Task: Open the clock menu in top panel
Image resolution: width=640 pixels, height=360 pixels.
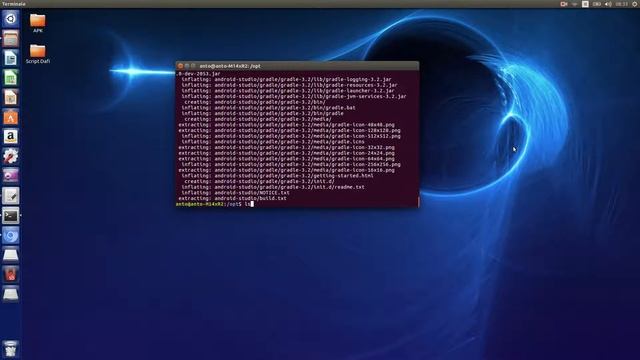Action: [622, 4]
